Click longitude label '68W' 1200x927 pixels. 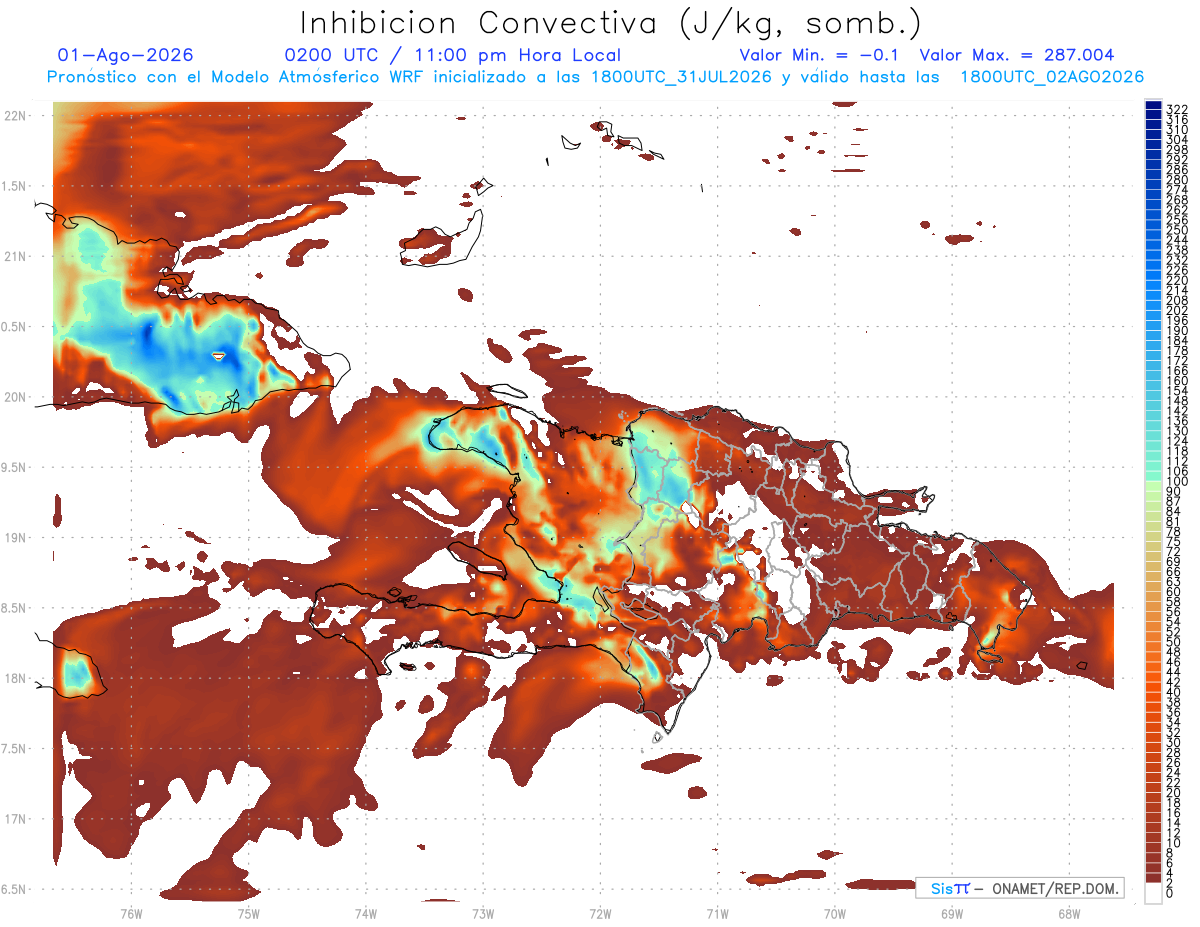coord(1069,912)
